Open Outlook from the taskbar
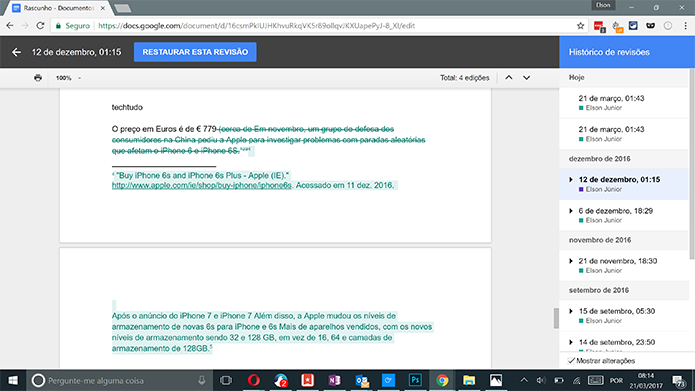Screen dimensions: 695x391 tap(362, 380)
